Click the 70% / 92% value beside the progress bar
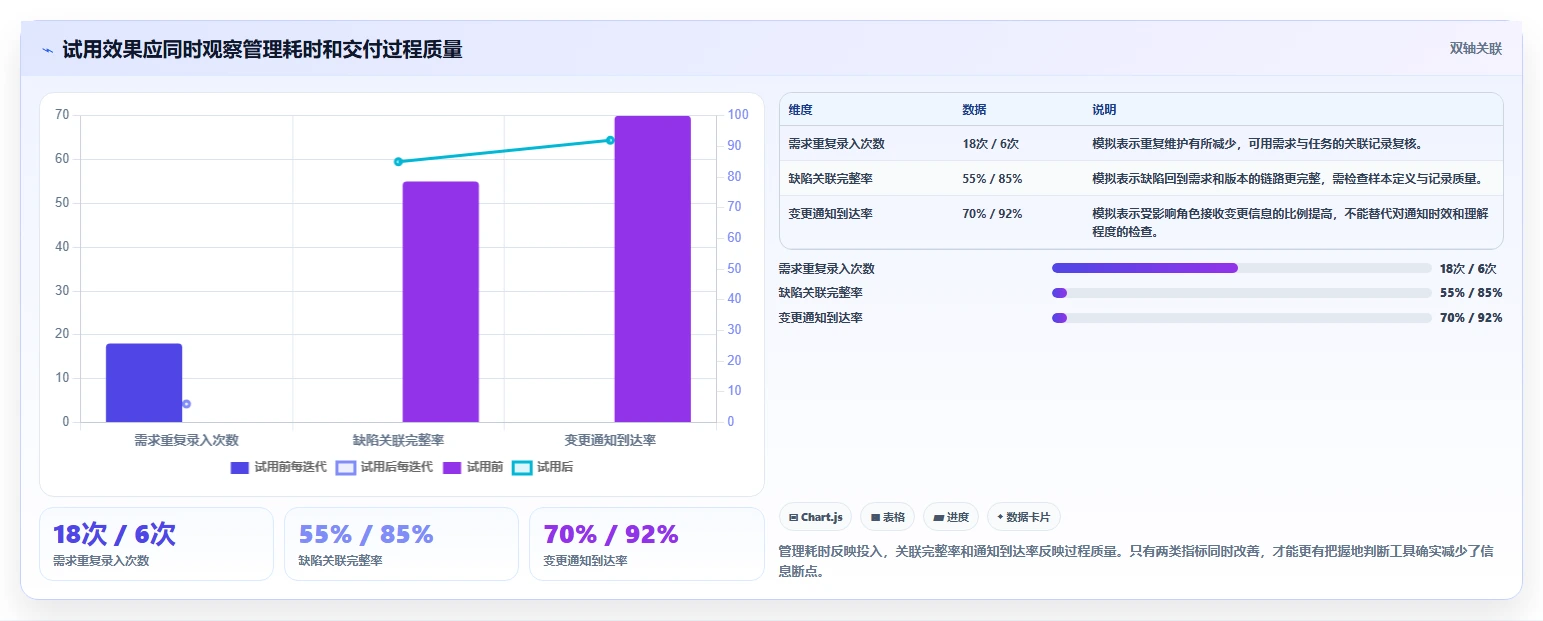The width and height of the screenshot is (1543, 621). [1471, 318]
